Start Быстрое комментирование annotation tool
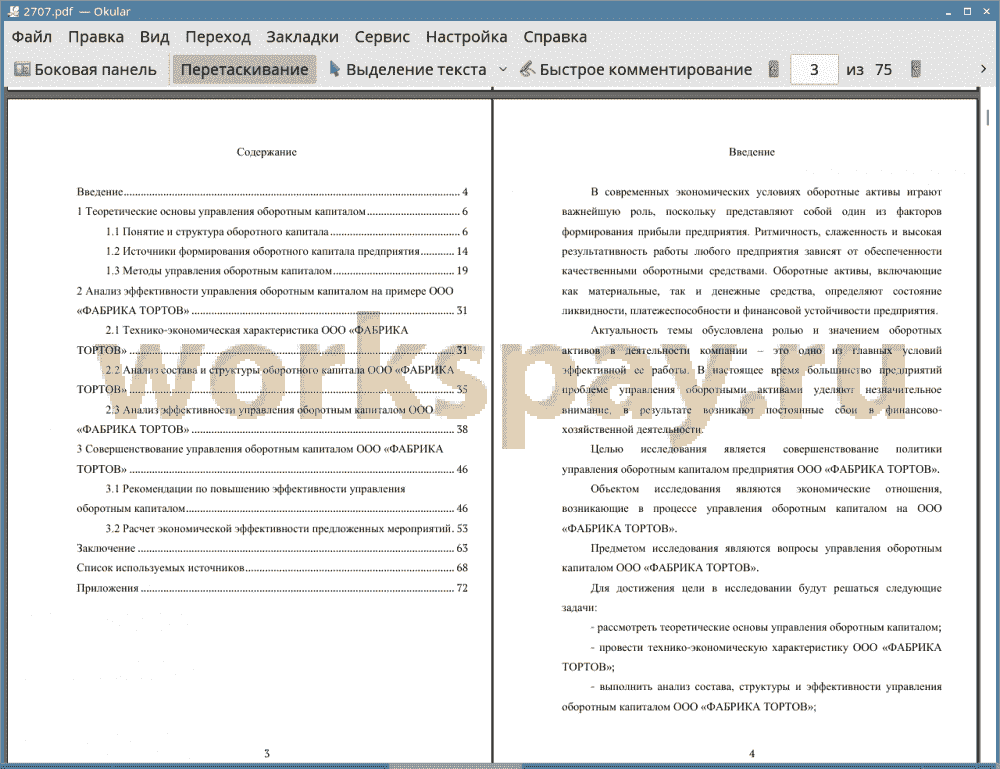This screenshot has width=1000, height=769. (x=636, y=70)
